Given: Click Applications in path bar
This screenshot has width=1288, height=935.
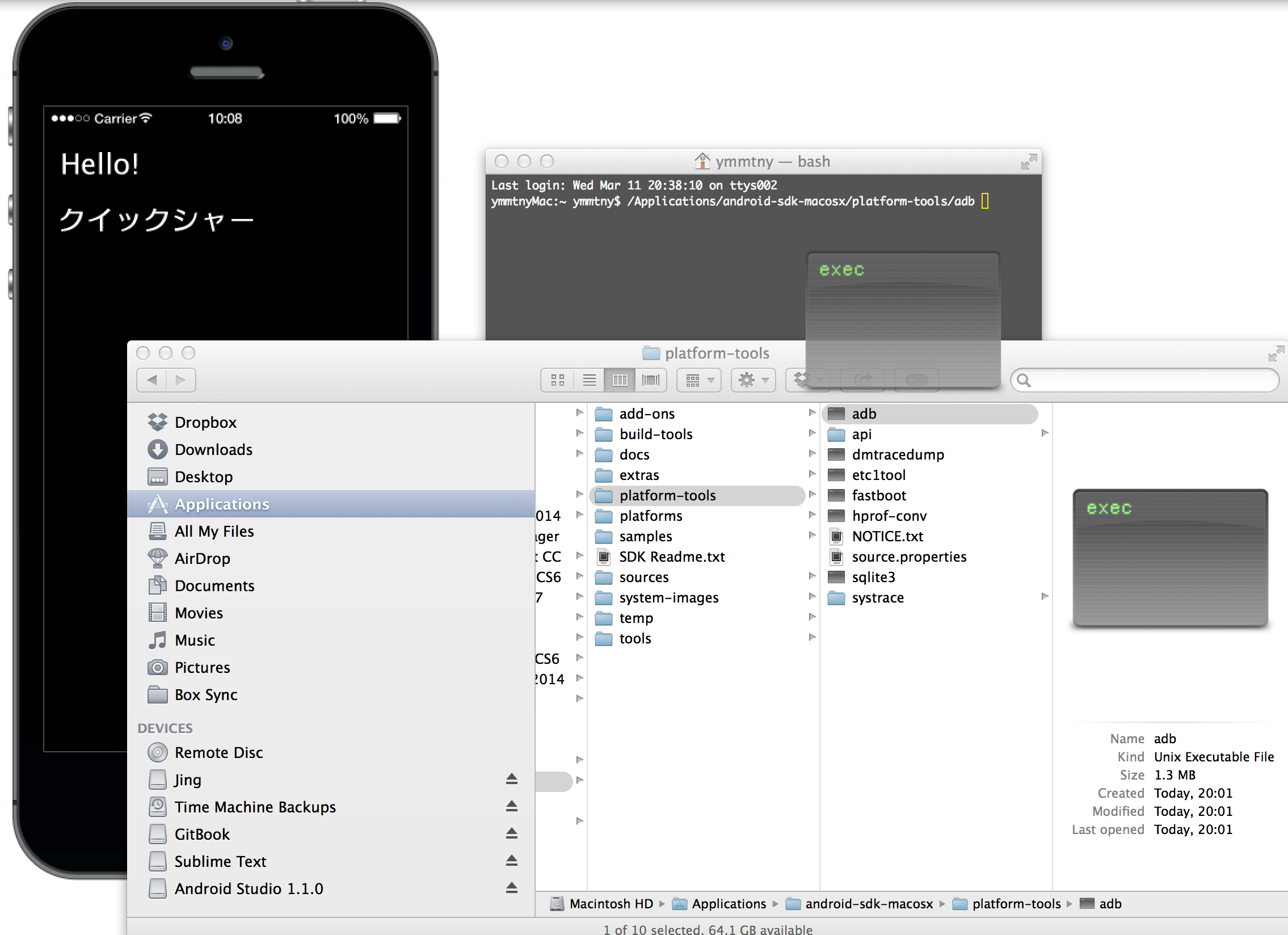Looking at the screenshot, I should (x=719, y=904).
